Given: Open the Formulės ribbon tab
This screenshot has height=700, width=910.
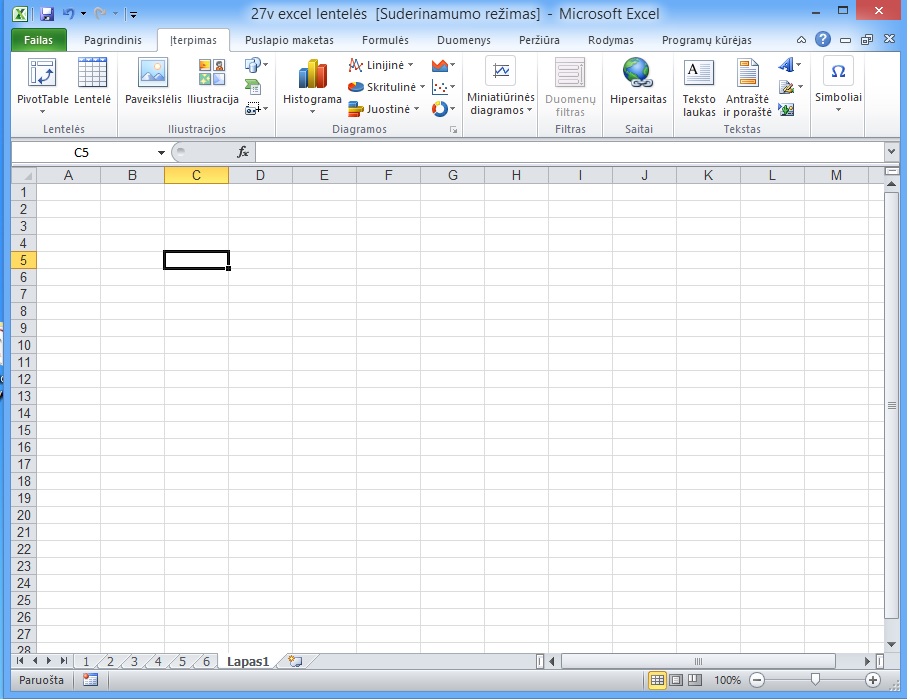Looking at the screenshot, I should coord(385,41).
